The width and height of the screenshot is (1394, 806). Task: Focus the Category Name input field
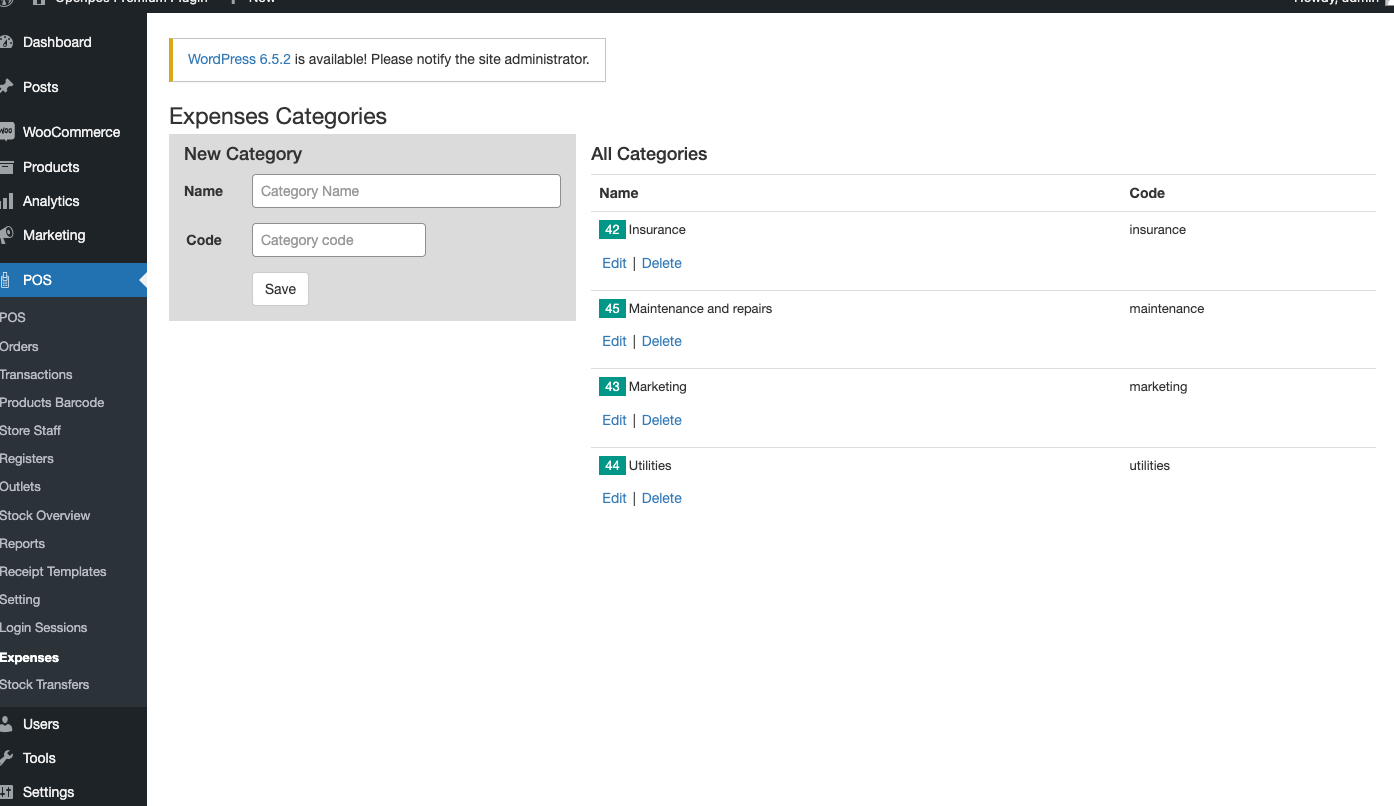click(406, 191)
